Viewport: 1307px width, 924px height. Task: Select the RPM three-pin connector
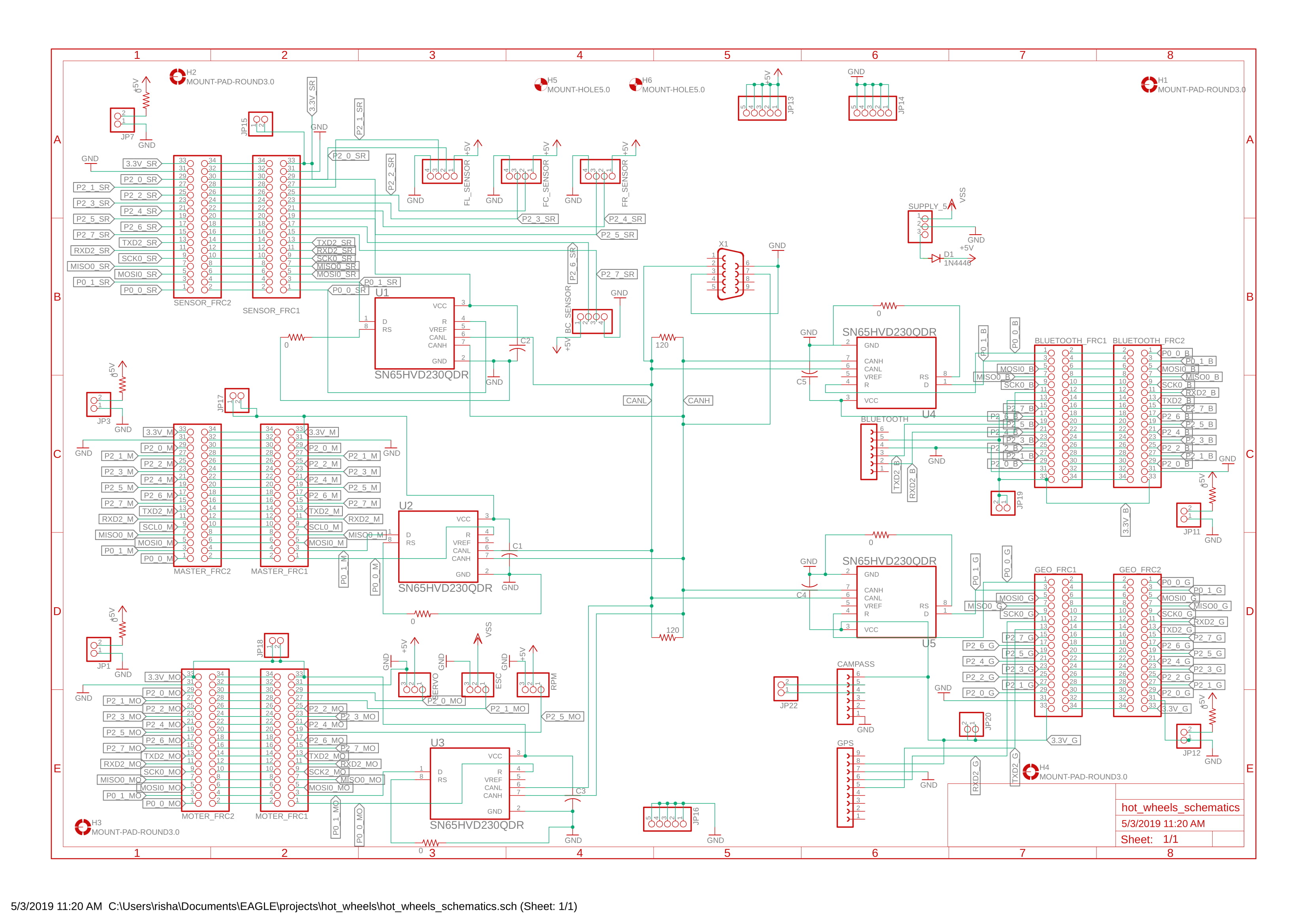(x=533, y=685)
